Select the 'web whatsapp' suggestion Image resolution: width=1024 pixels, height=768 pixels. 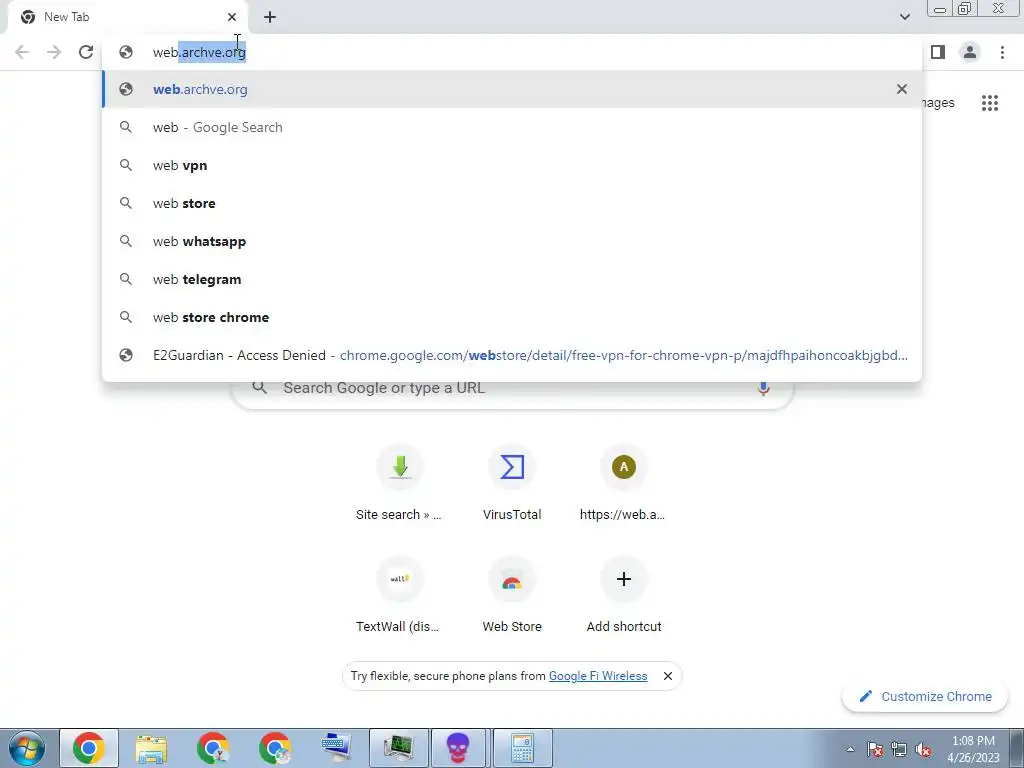(x=512, y=241)
